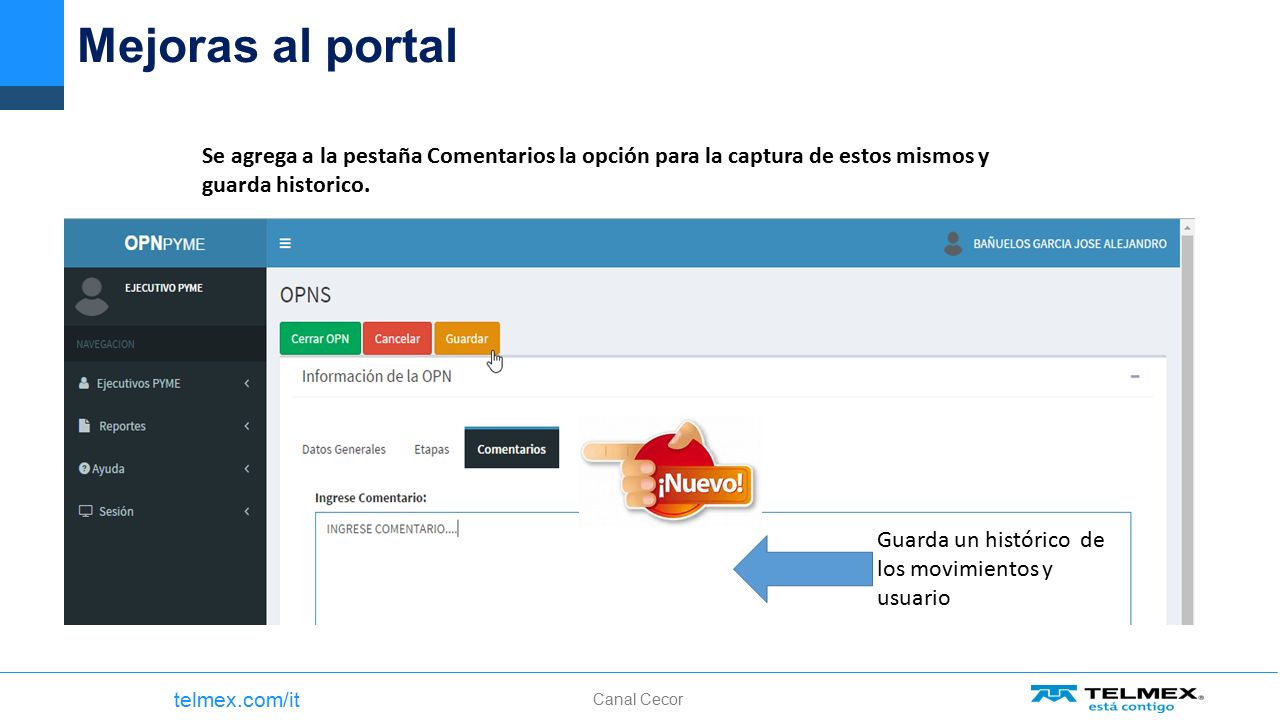This screenshot has width=1280, height=720.
Task: Click the Reportes document icon
Action: tap(84, 426)
